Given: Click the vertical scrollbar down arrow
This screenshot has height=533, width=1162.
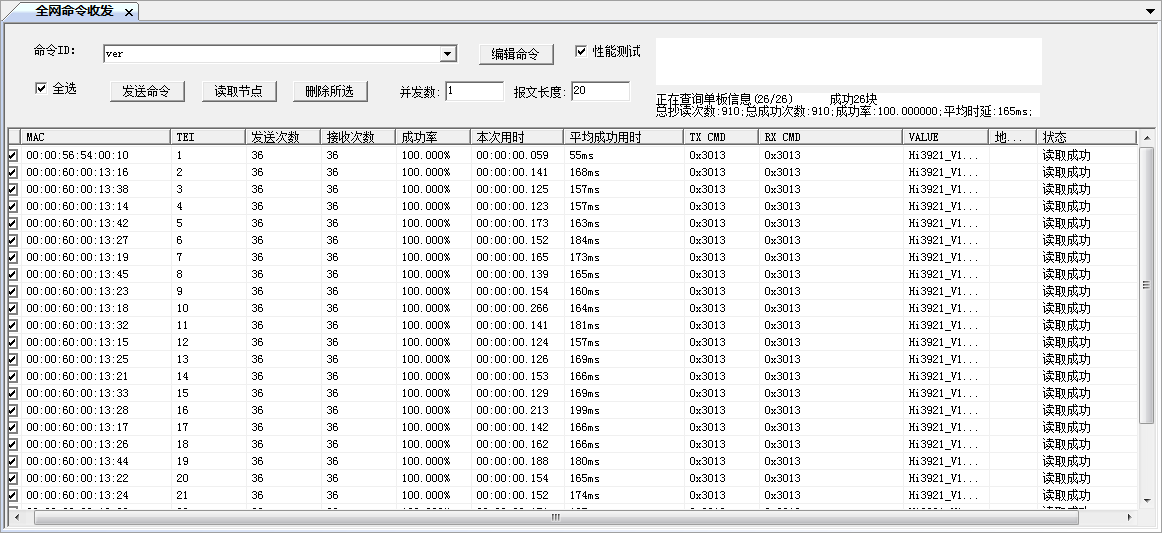Looking at the screenshot, I should 1146,503.
